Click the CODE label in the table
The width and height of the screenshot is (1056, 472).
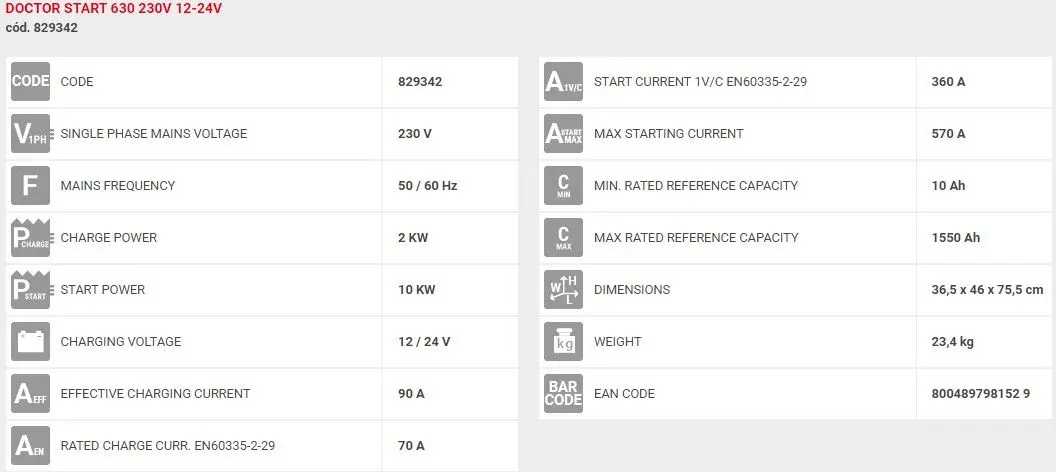point(77,81)
